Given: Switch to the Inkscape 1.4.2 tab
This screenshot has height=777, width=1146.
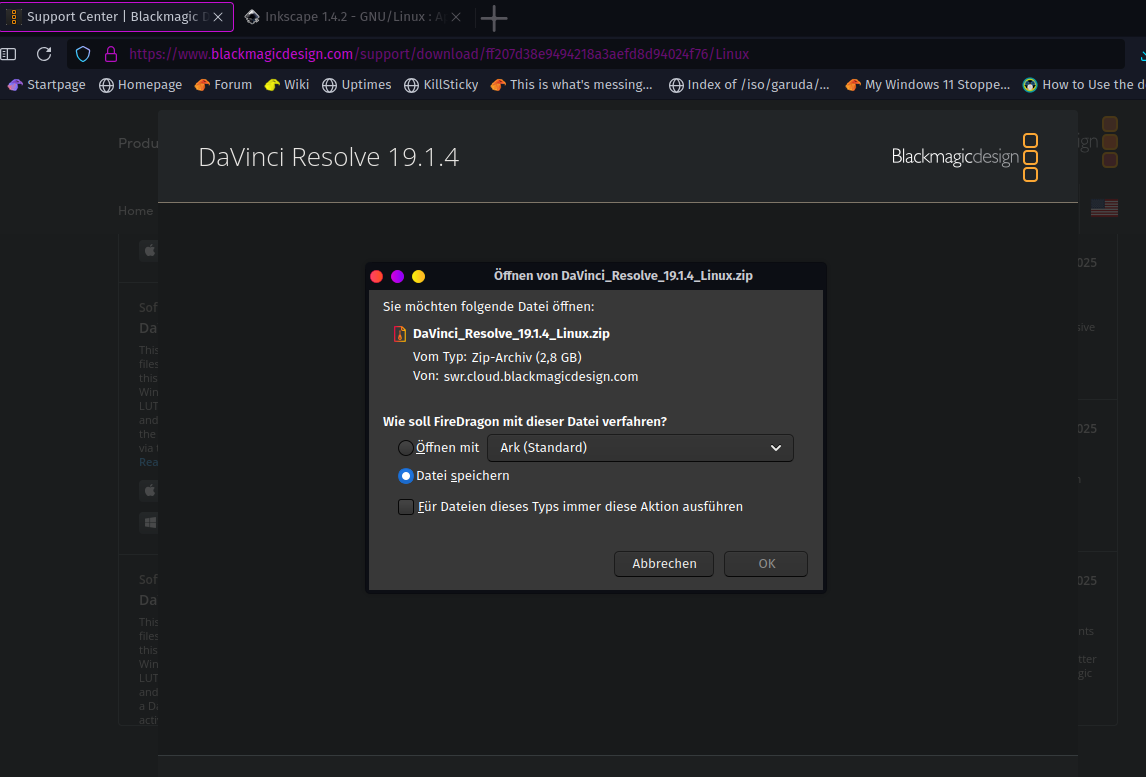Looking at the screenshot, I should (354, 17).
